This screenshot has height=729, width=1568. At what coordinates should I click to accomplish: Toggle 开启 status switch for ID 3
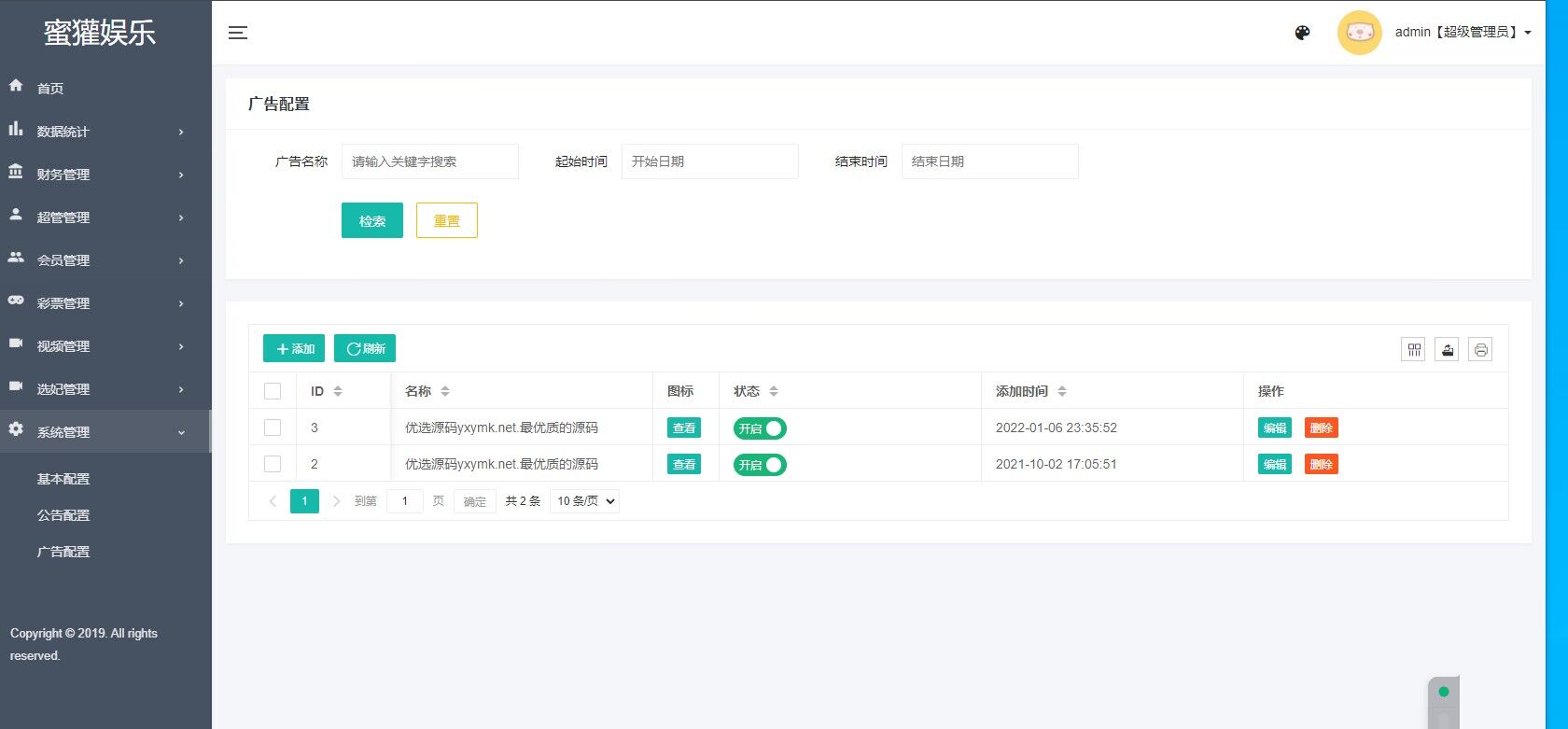point(760,428)
